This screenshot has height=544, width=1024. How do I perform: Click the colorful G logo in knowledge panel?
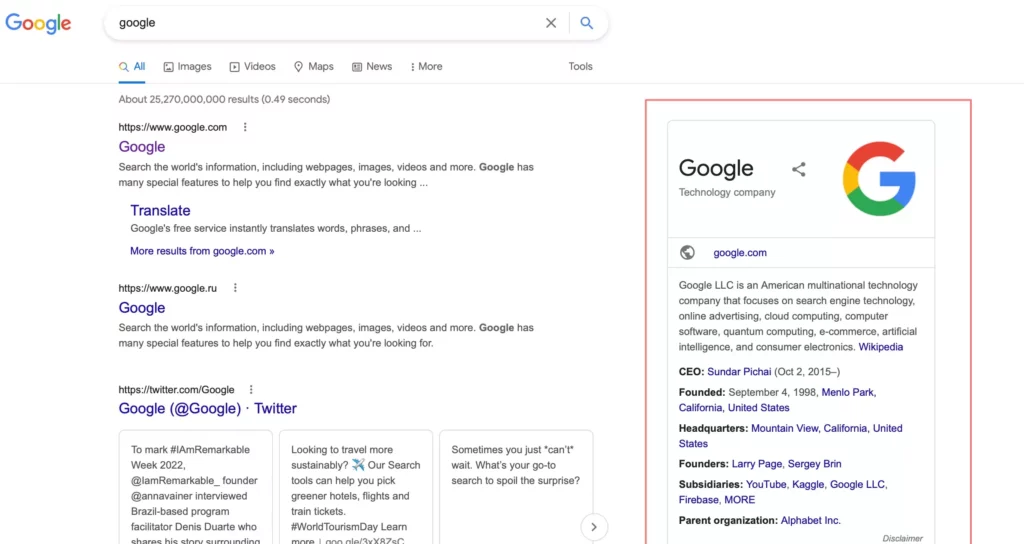879,179
